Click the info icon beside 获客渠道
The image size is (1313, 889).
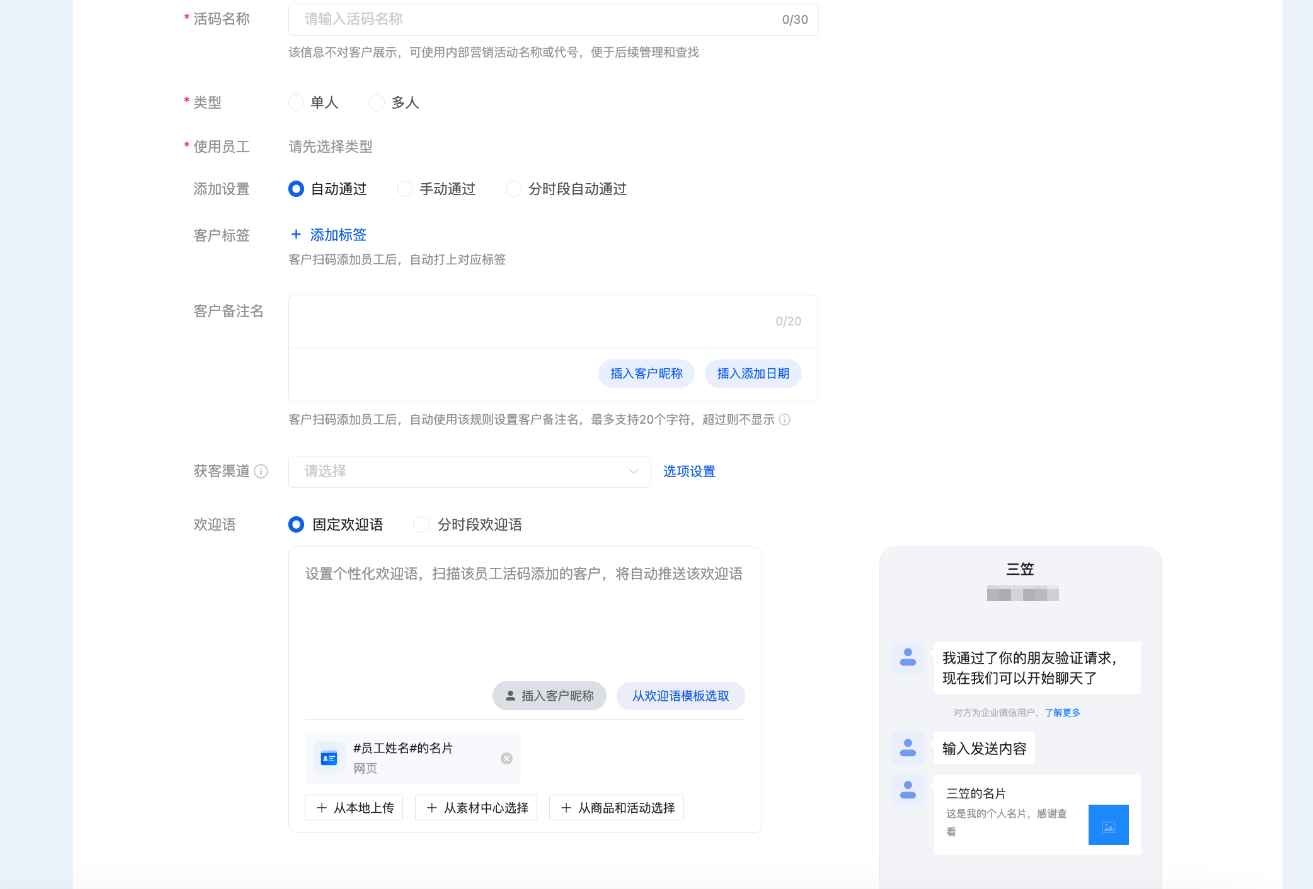click(x=261, y=471)
